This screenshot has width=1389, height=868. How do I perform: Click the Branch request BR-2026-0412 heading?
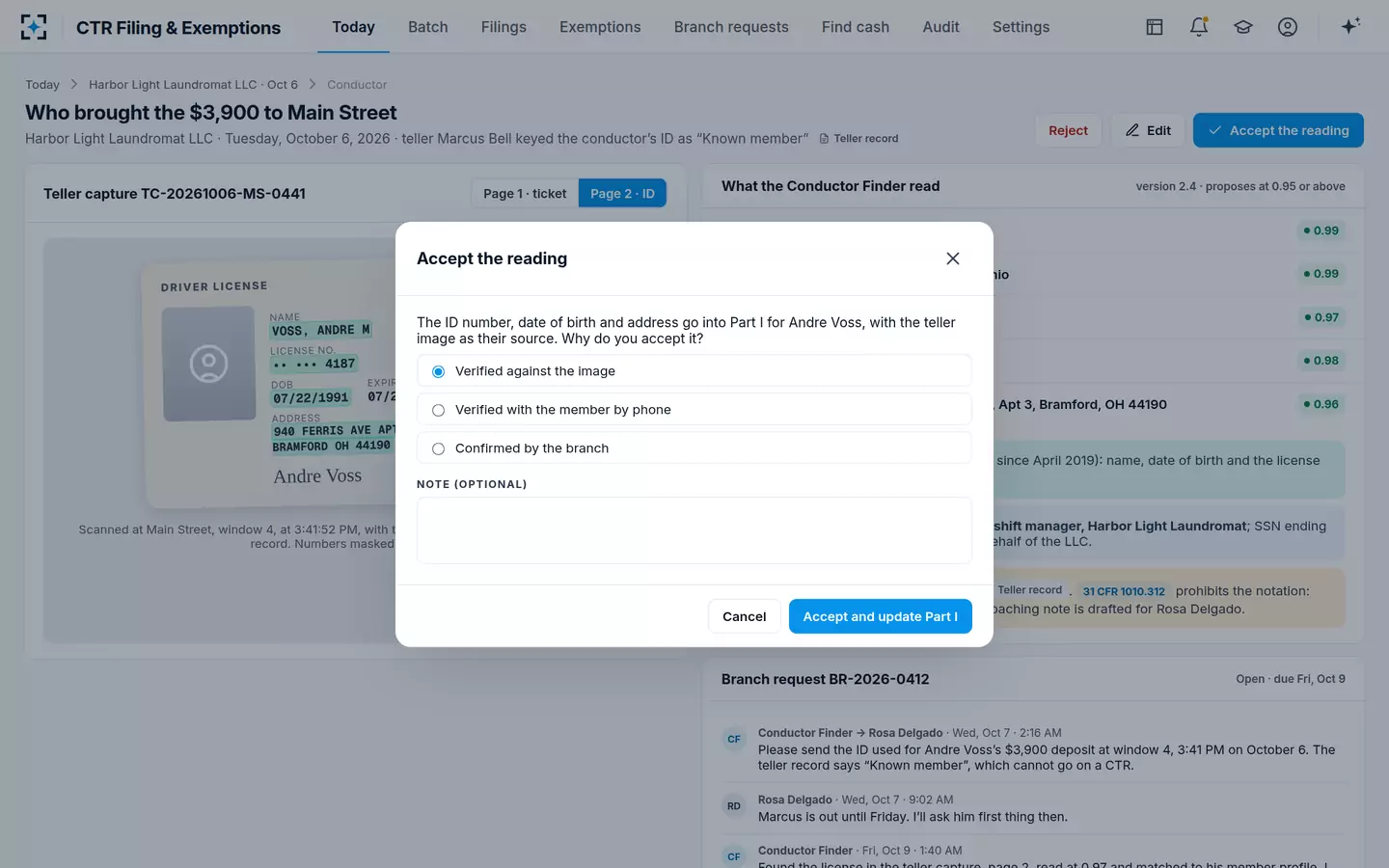coord(825,679)
